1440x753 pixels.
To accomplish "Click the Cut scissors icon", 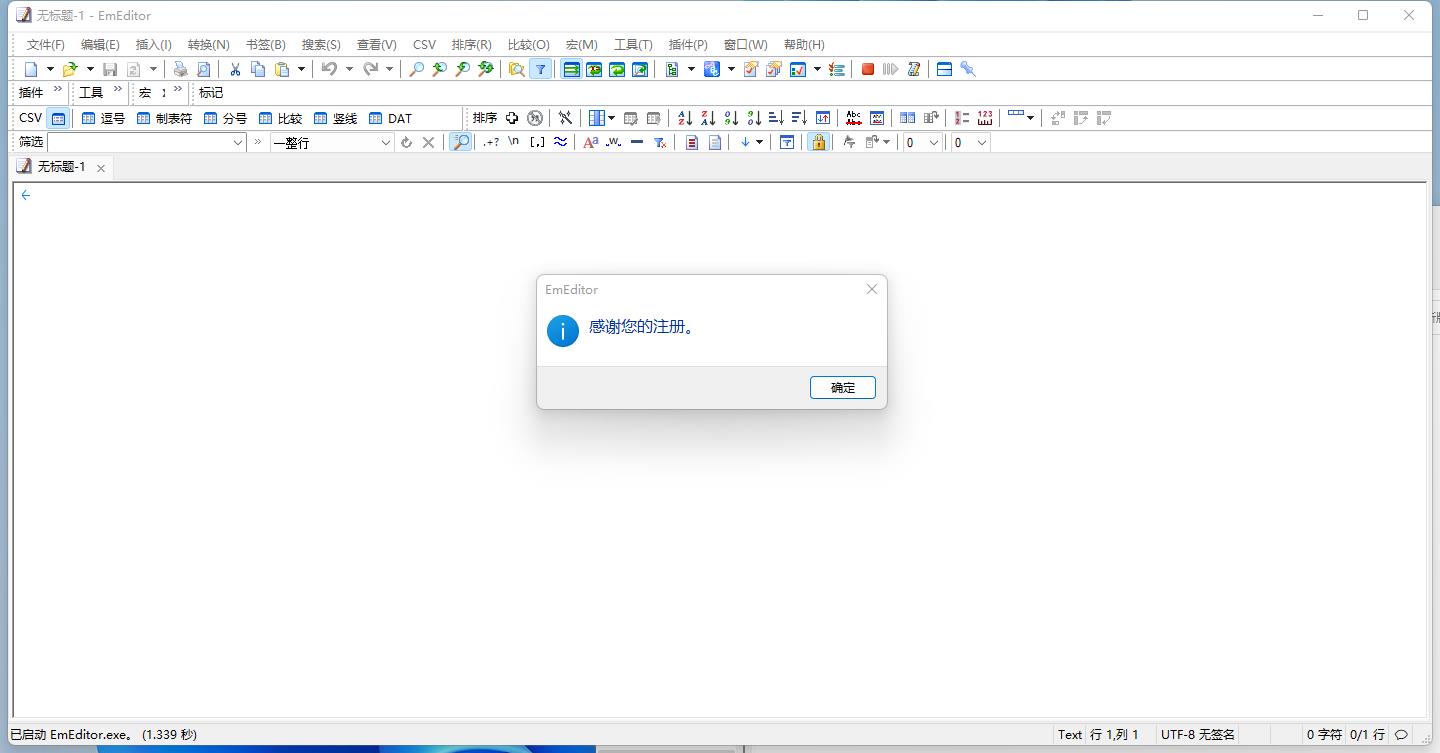I will coord(235,69).
